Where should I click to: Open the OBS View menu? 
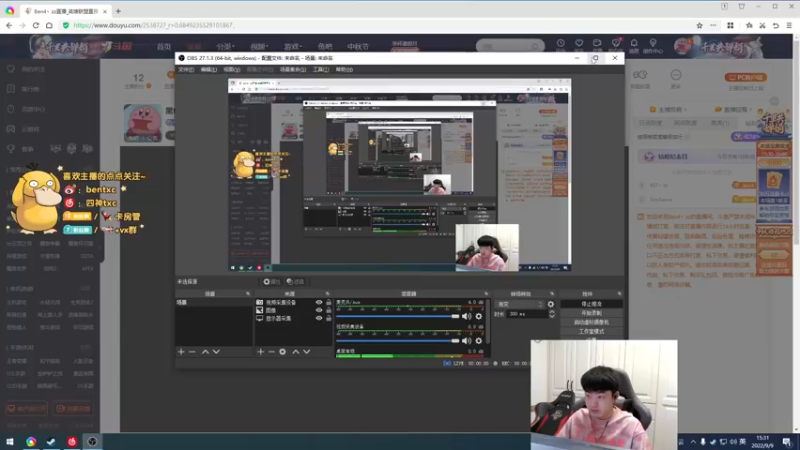[x=231, y=69]
